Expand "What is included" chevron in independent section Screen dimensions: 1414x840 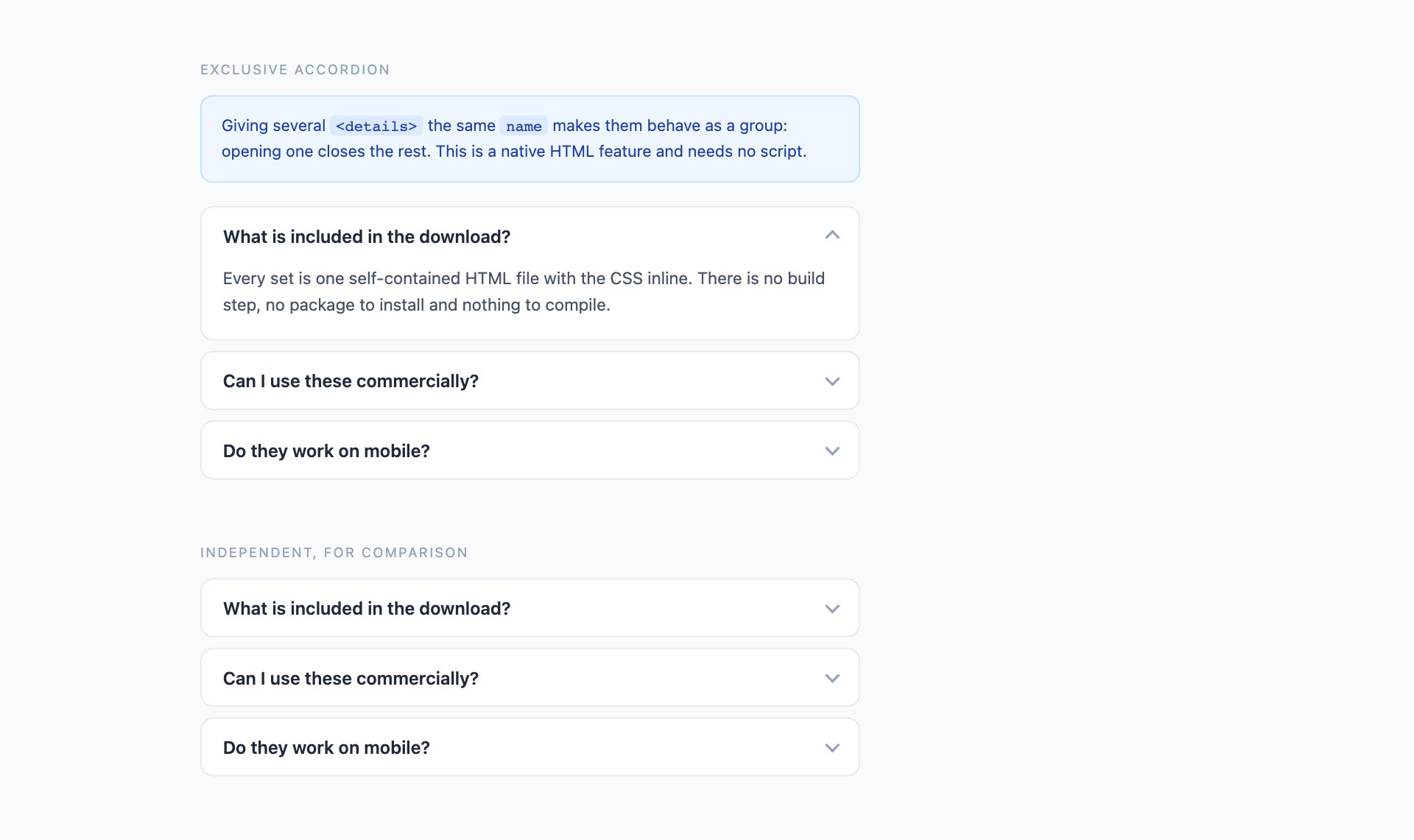pyautogui.click(x=832, y=609)
